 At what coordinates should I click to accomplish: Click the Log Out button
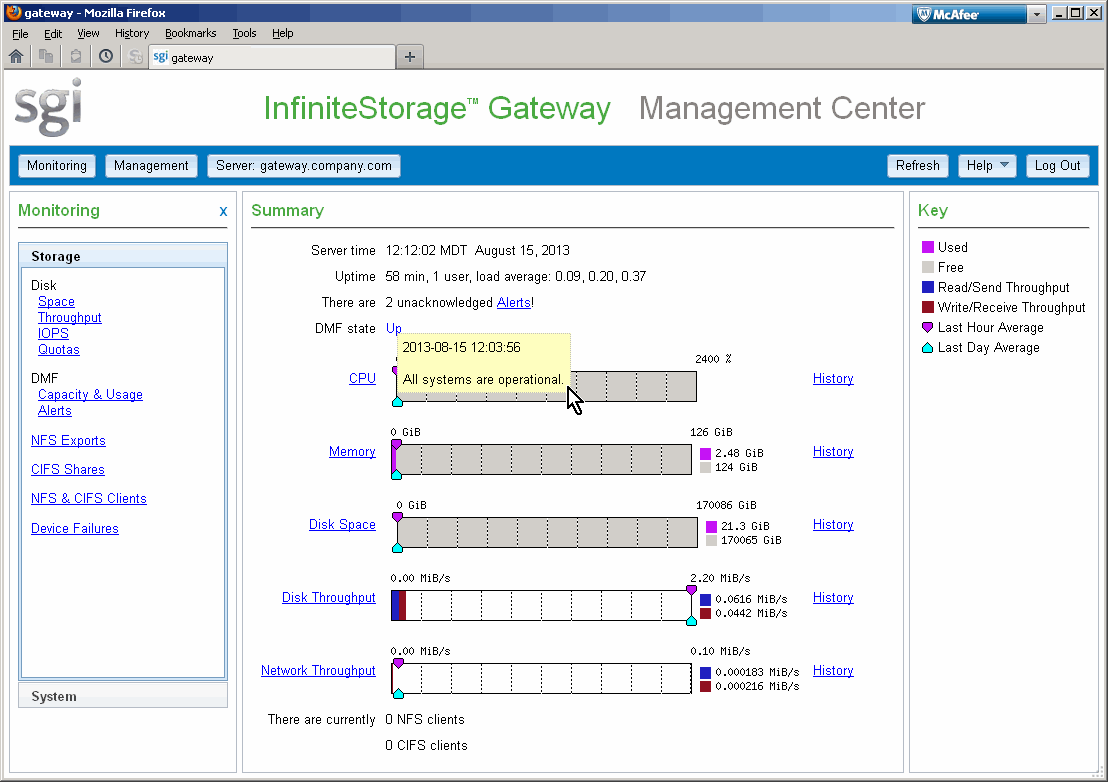click(1058, 165)
